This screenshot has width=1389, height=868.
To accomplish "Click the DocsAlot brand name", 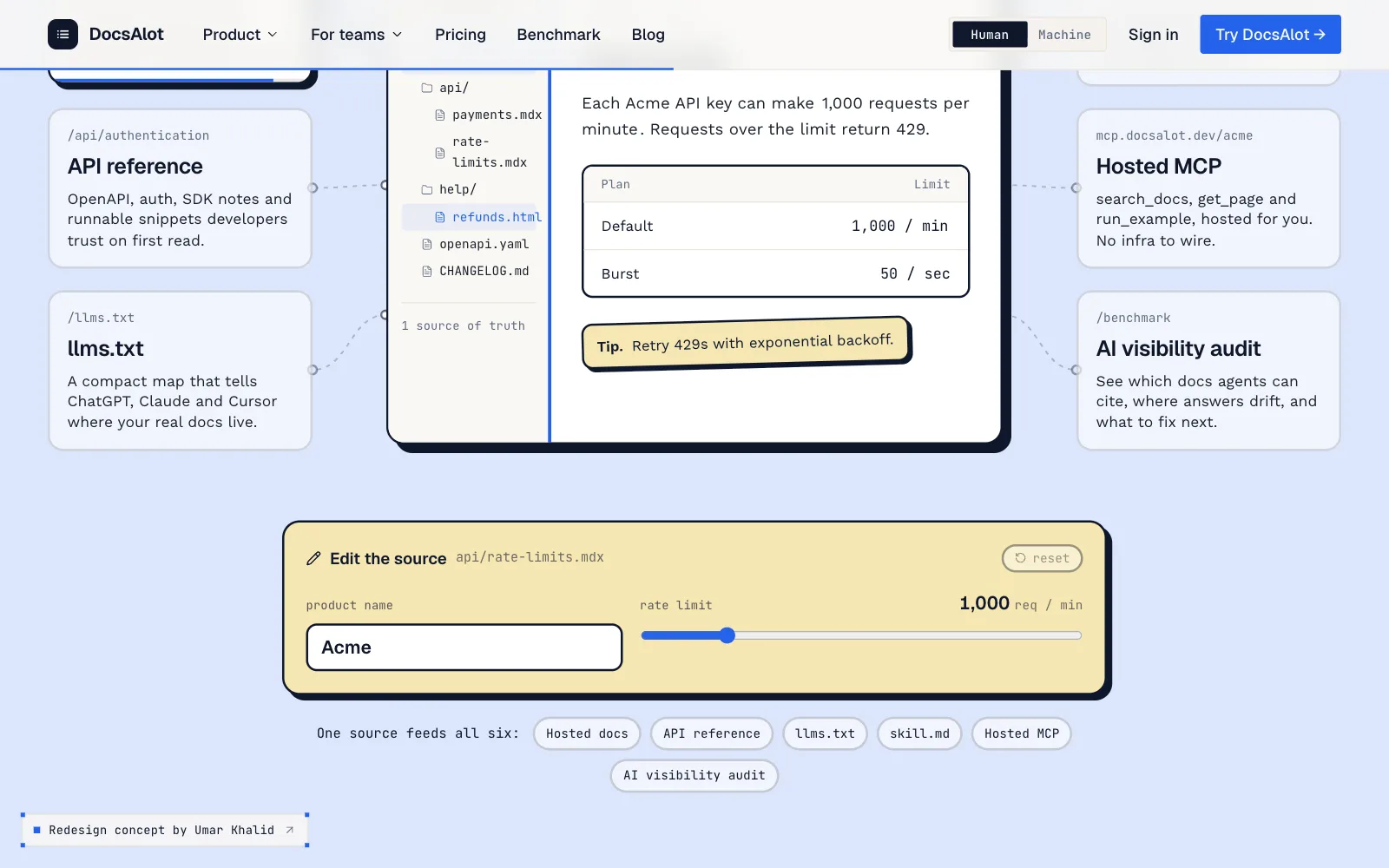I will pyautogui.click(x=127, y=34).
